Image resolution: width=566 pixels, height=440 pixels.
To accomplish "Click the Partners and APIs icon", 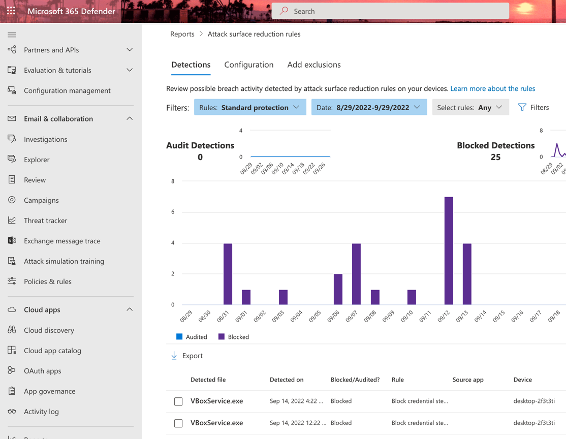I will pyautogui.click(x=12, y=49).
